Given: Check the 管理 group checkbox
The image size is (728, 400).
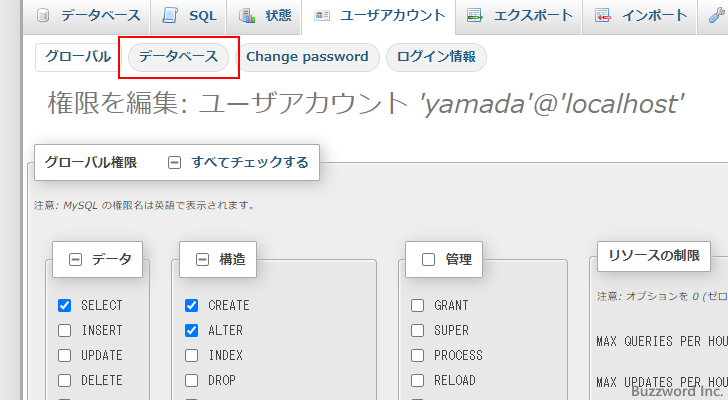Looking at the screenshot, I should [x=428, y=259].
